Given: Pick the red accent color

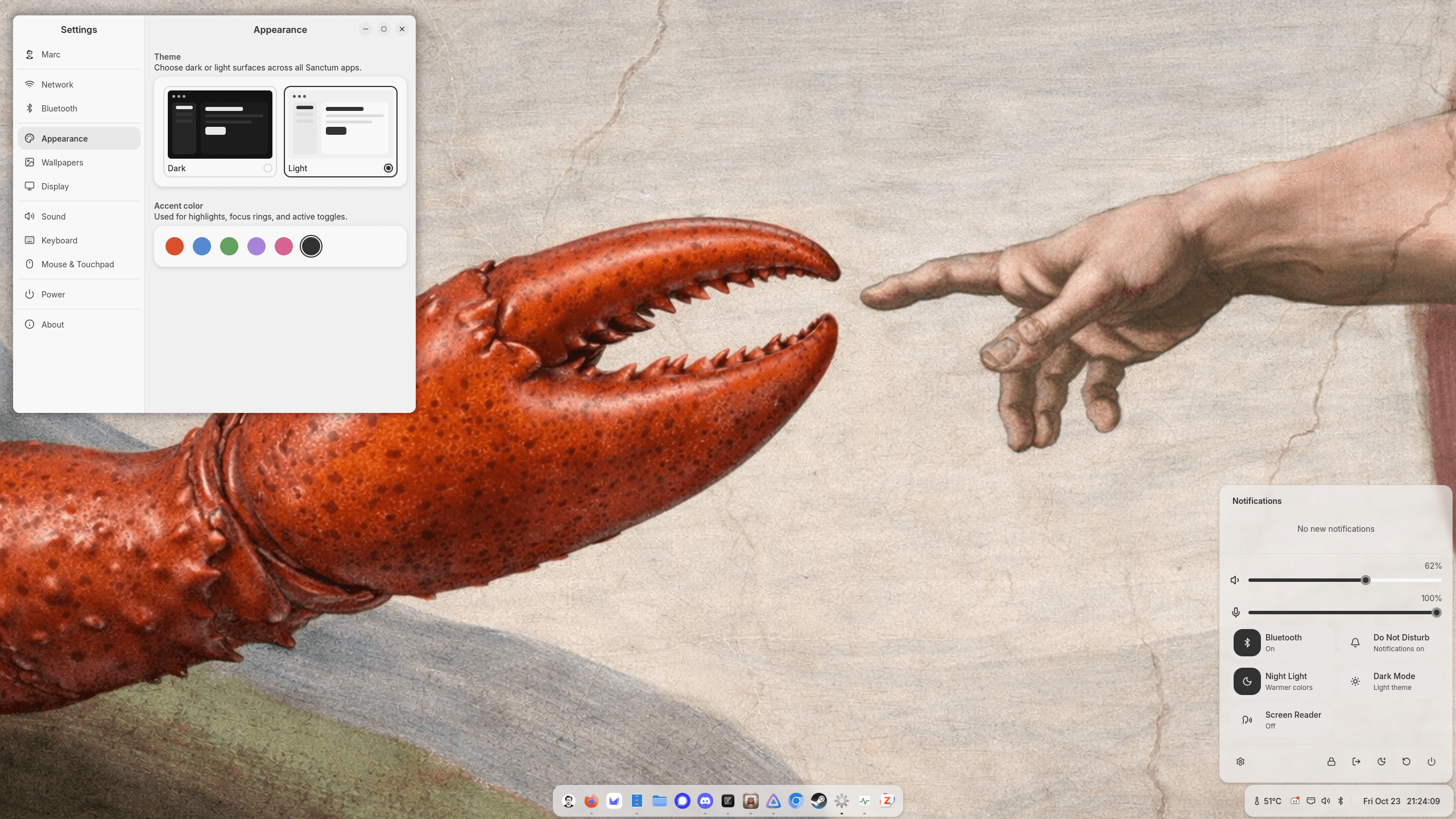Looking at the screenshot, I should pos(175,246).
